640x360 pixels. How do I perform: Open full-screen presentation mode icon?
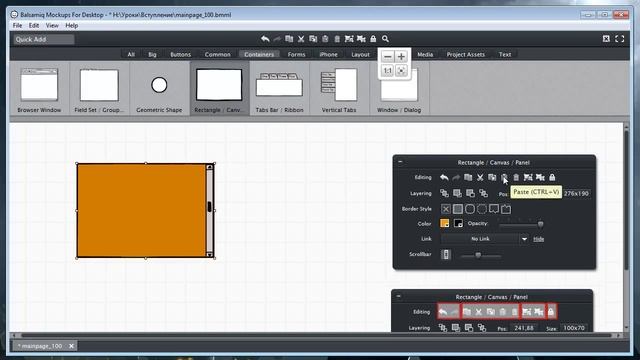pos(620,39)
